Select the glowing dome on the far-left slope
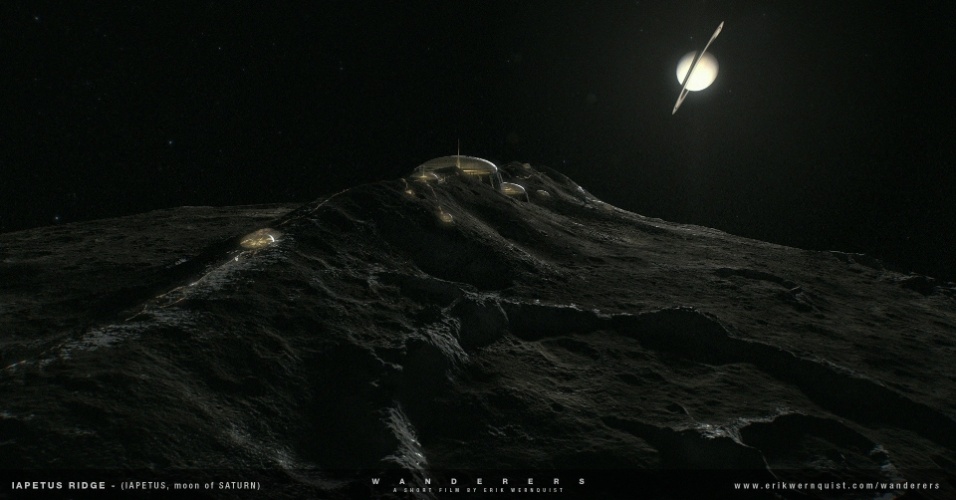Image resolution: width=956 pixels, height=500 pixels. [x=260, y=238]
